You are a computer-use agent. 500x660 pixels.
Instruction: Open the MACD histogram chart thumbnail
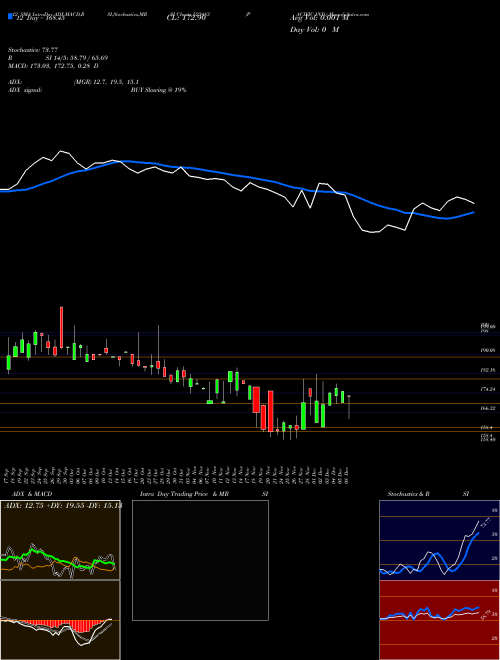click(x=60, y=620)
